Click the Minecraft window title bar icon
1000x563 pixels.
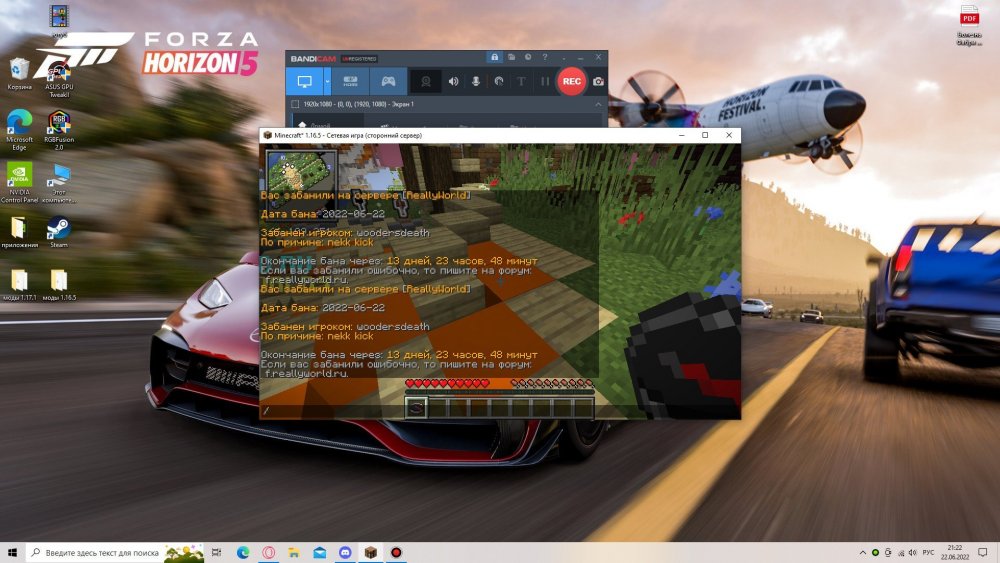[x=268, y=135]
